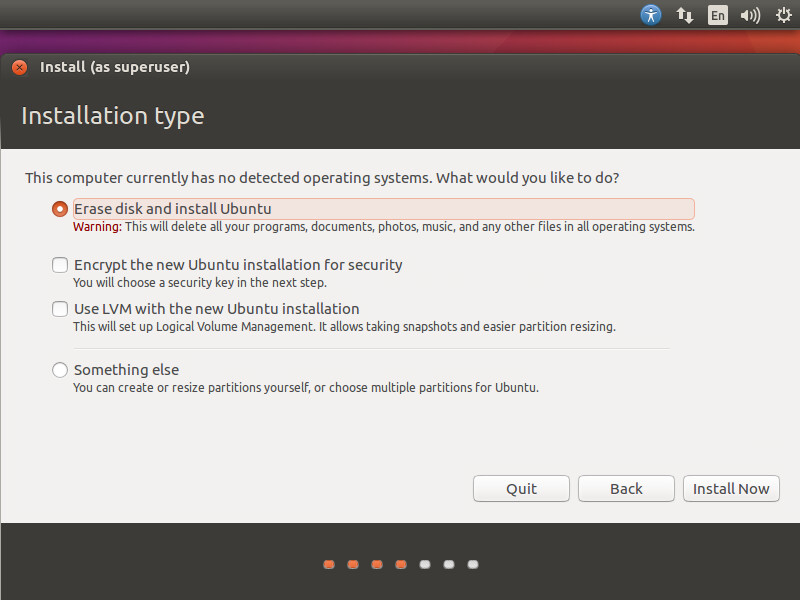
Task: Select Erase disk and install Ubuntu
Action: (x=60, y=209)
